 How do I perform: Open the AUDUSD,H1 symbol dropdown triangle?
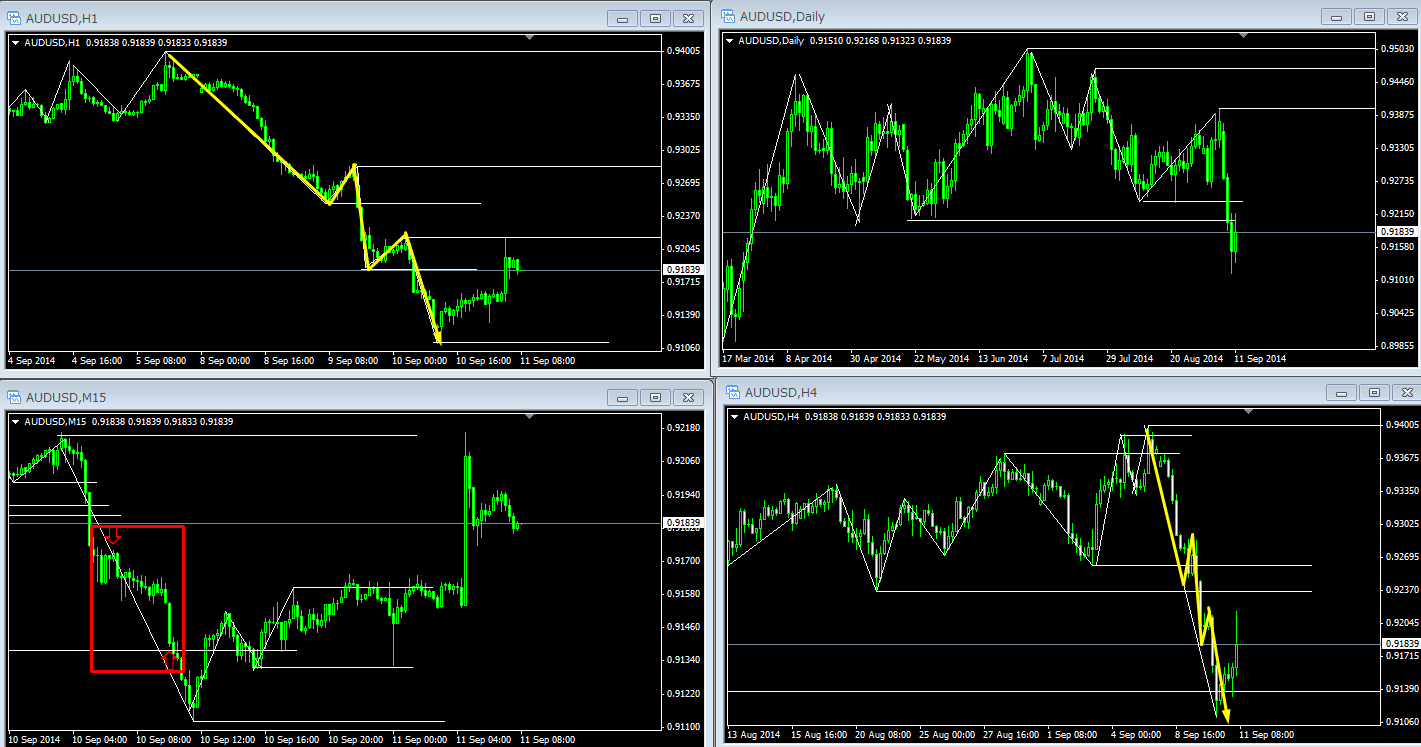click(x=16, y=42)
